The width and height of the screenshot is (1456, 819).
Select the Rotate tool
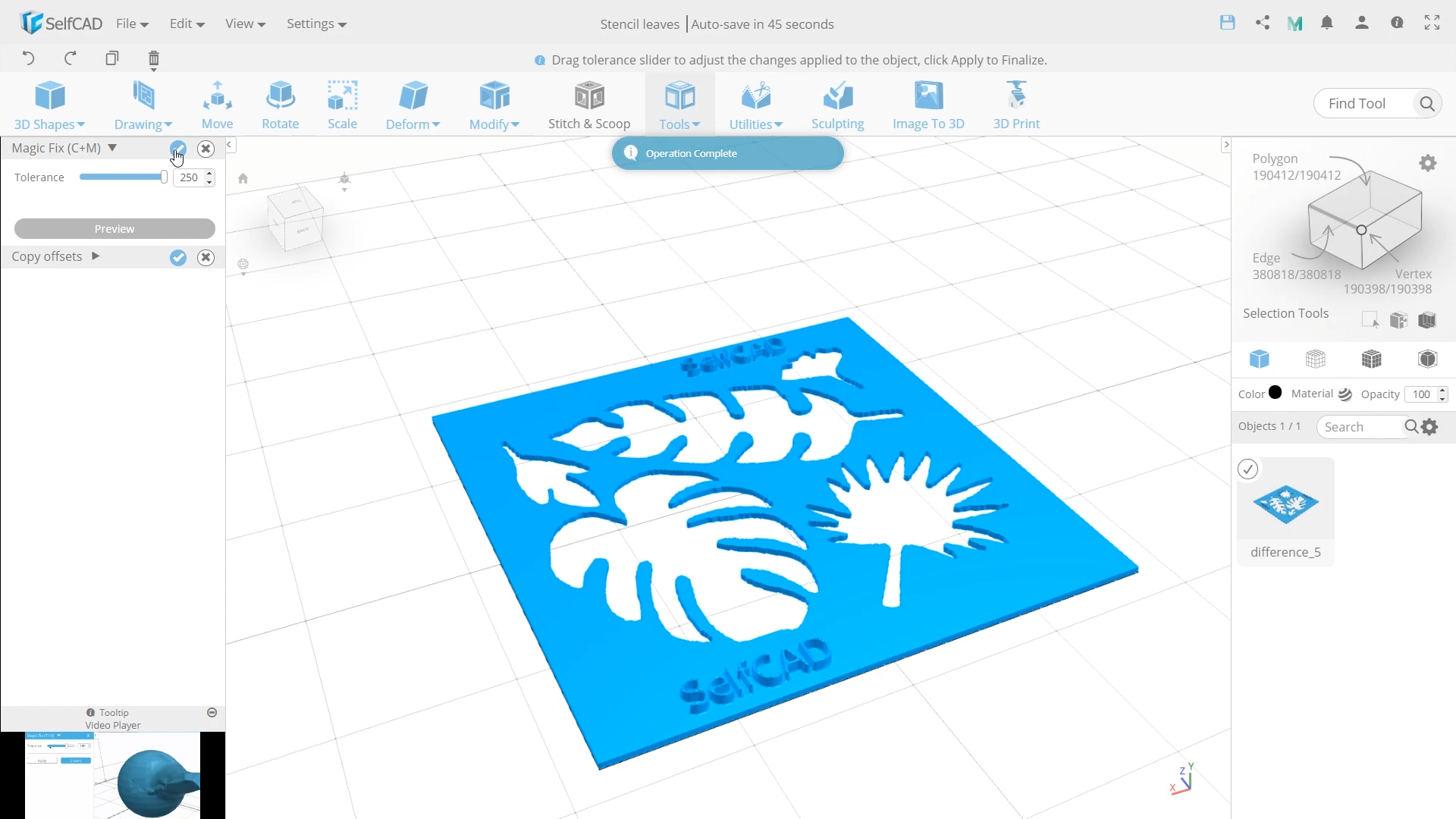click(281, 105)
